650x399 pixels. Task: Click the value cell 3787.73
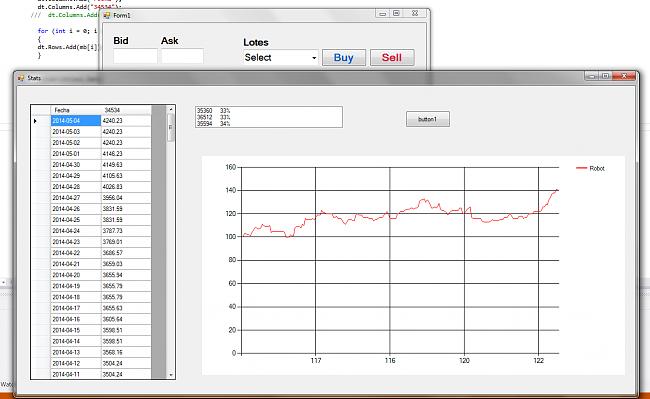(x=126, y=231)
